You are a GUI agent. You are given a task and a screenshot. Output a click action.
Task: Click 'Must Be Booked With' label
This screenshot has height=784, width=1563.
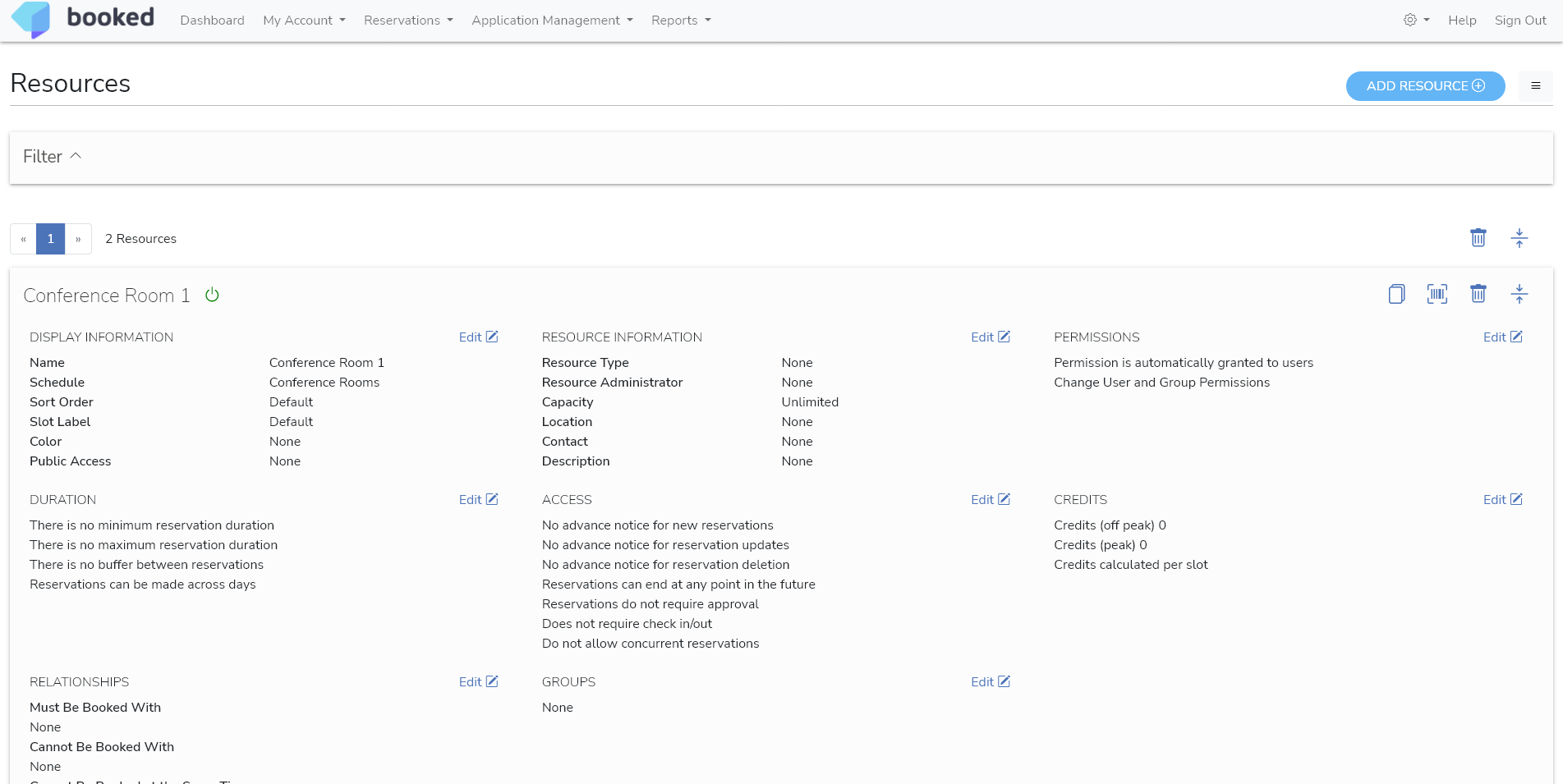95,708
